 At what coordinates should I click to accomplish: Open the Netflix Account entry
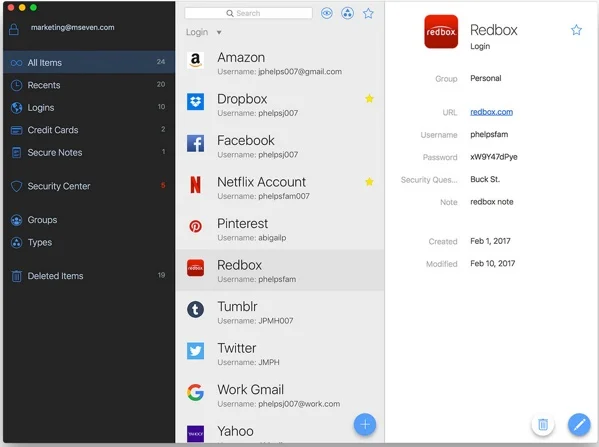[x=280, y=188]
